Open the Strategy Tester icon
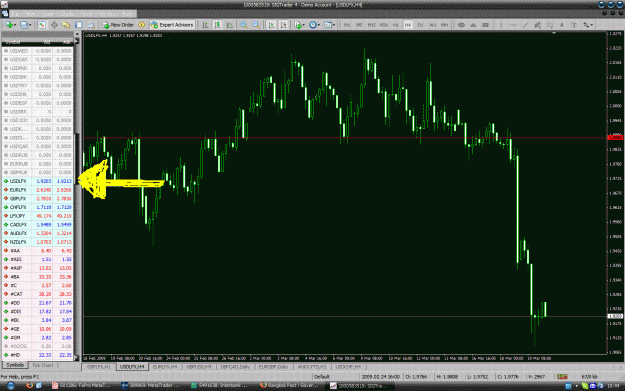This screenshot has width=625, height=391. (91, 25)
